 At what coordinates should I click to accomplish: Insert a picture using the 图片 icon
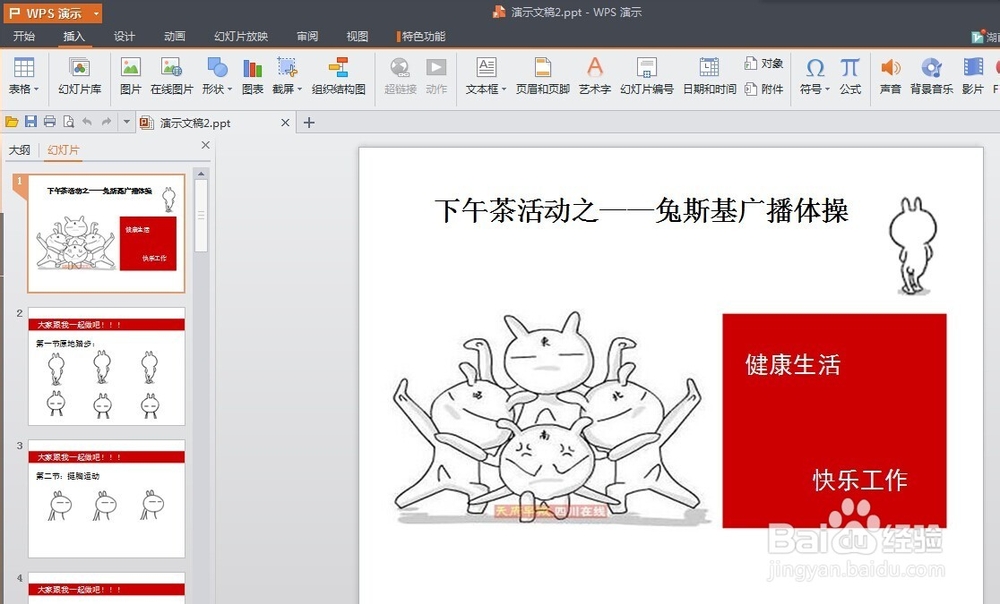[x=129, y=75]
